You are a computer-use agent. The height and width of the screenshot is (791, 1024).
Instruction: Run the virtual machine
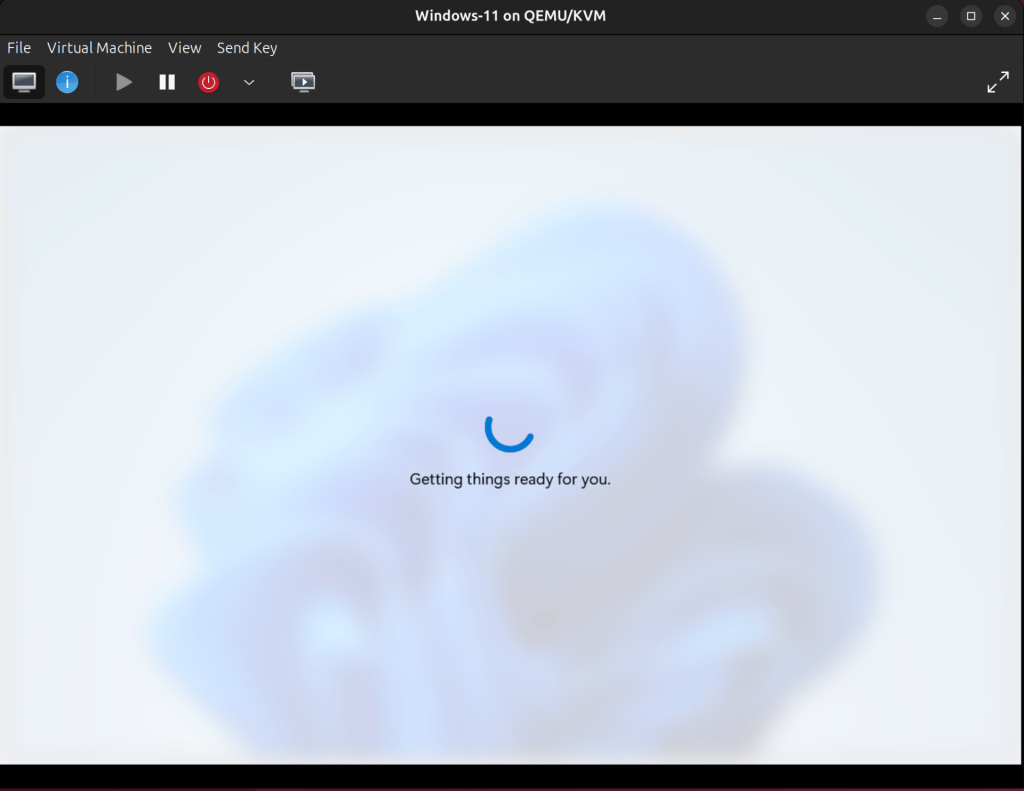tap(123, 82)
